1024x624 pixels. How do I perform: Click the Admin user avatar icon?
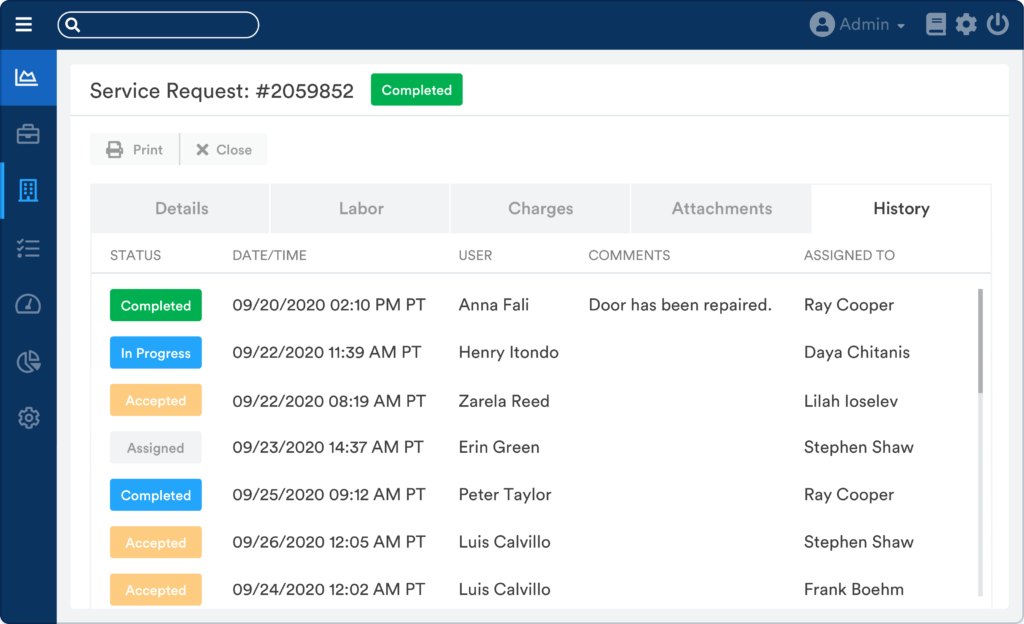[822, 25]
